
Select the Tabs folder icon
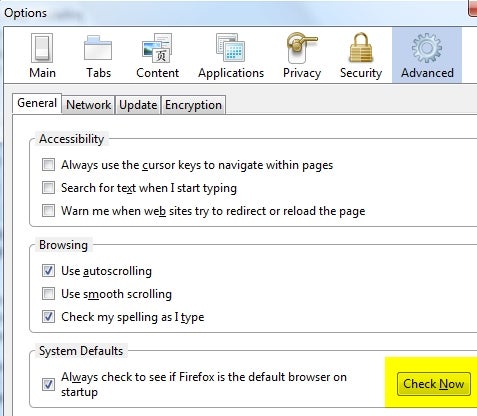(98, 48)
